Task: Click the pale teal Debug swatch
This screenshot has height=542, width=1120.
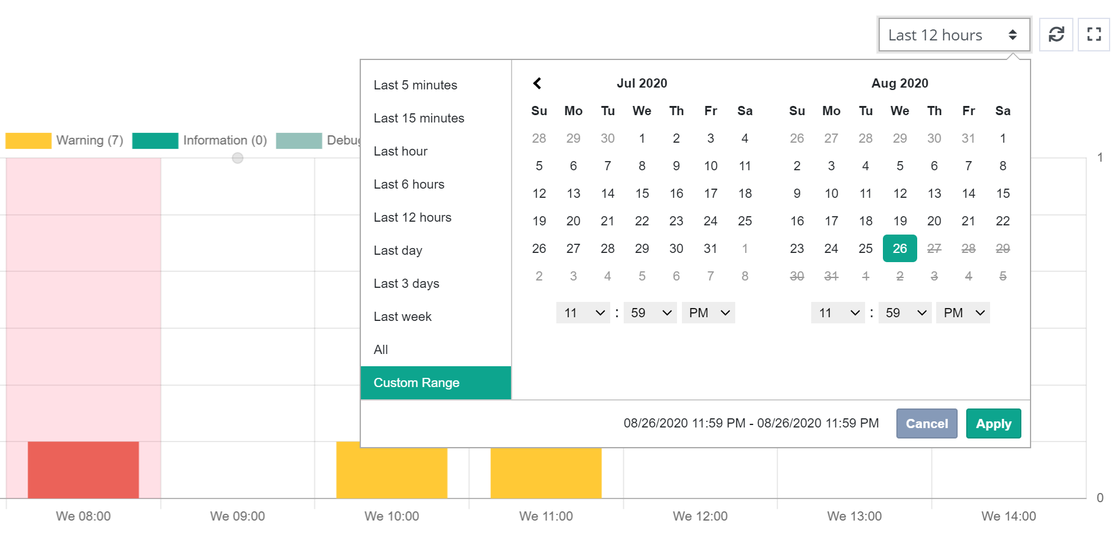Action: point(299,141)
